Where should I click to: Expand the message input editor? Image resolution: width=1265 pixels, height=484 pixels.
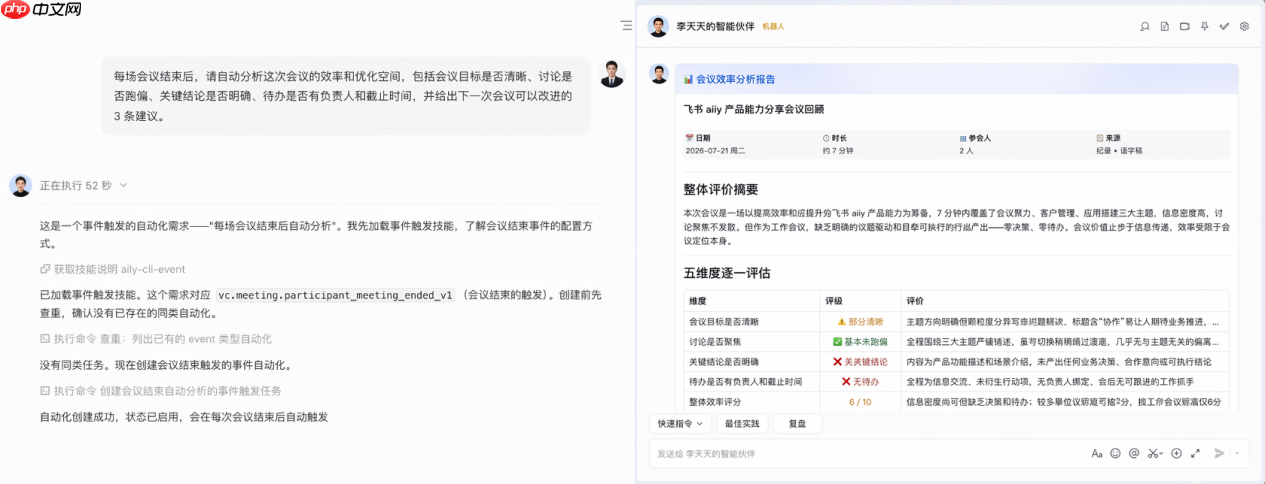pyautogui.click(x=1195, y=453)
